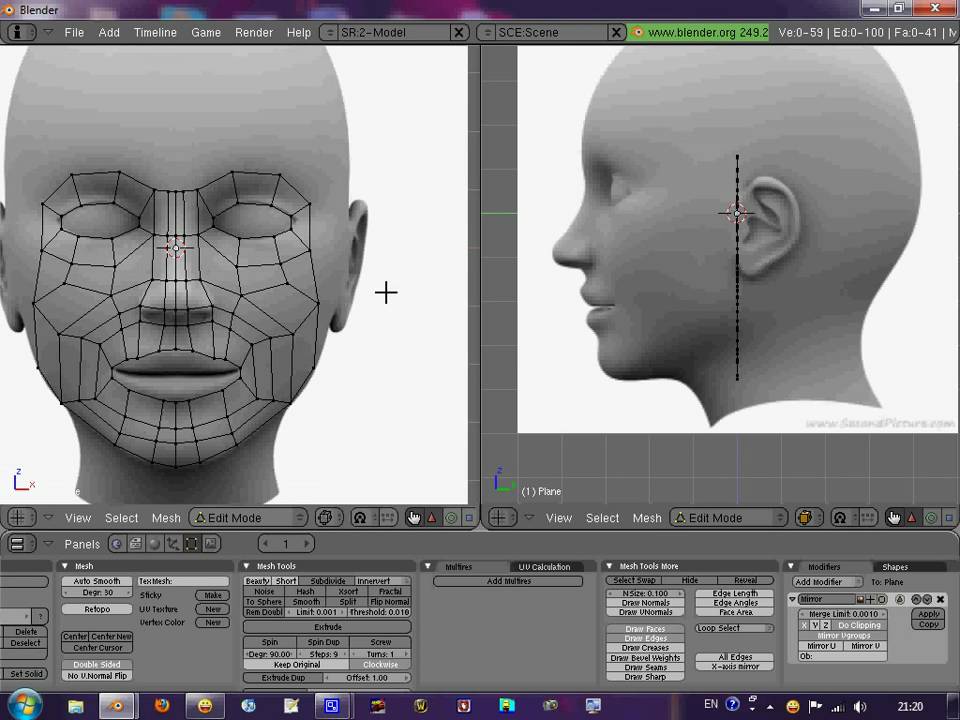The height and width of the screenshot is (720, 960).
Task: Click the draw type icon in right viewport header
Action: coord(805,517)
